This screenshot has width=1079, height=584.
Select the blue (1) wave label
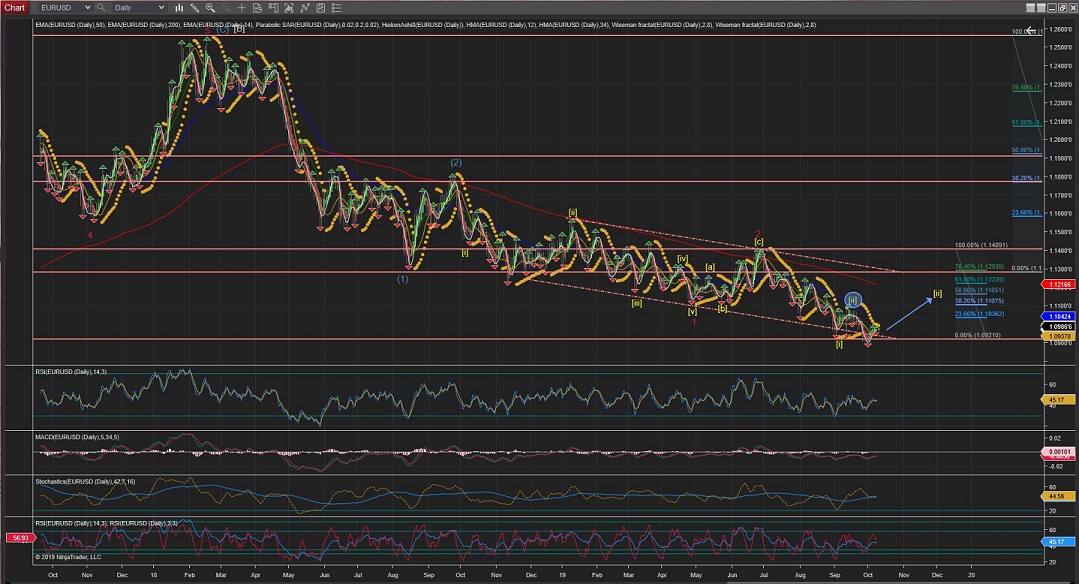click(403, 279)
